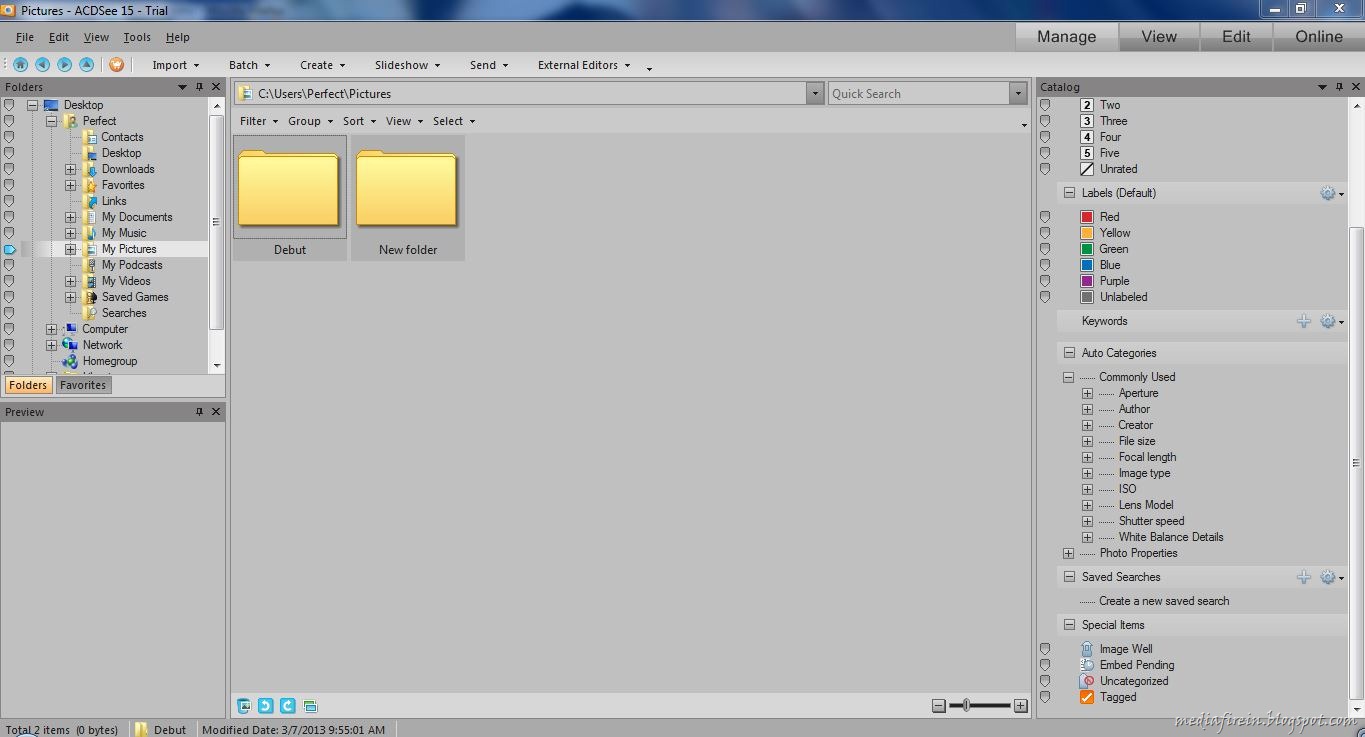Click the compare images icon in bottom toolbar
The width and height of the screenshot is (1365, 737).
(x=310, y=705)
